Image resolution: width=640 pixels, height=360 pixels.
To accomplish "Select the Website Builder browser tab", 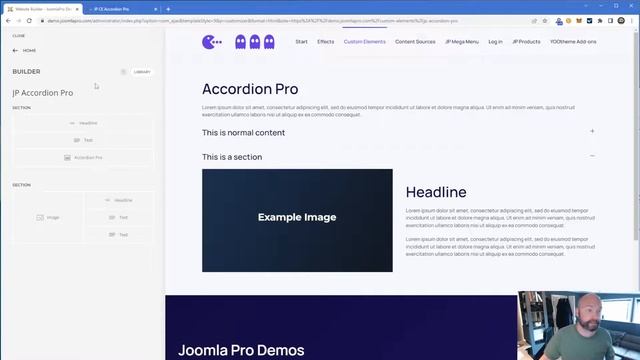I will pyautogui.click(x=42, y=9).
